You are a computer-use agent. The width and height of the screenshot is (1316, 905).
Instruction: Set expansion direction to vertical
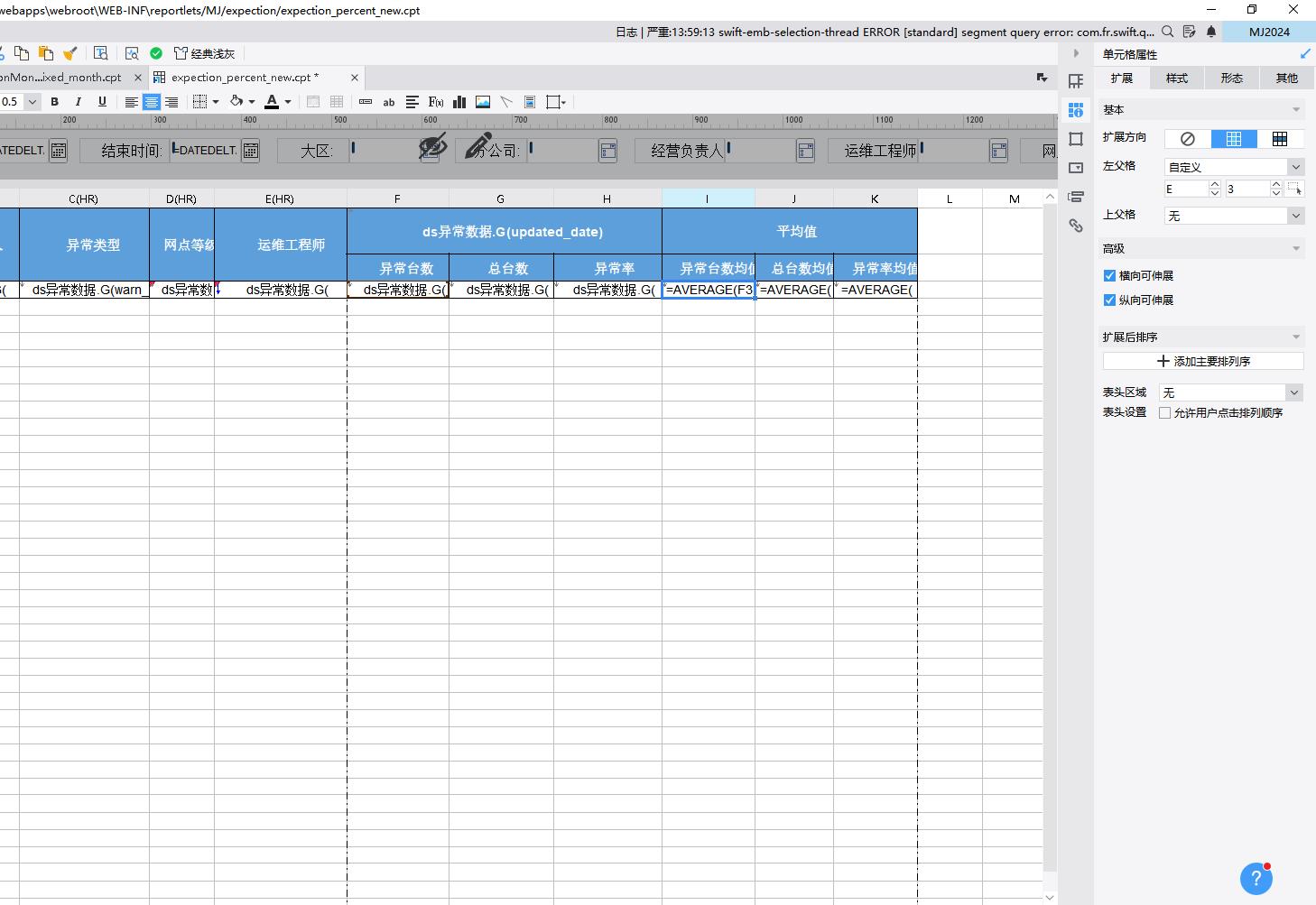(1234, 139)
